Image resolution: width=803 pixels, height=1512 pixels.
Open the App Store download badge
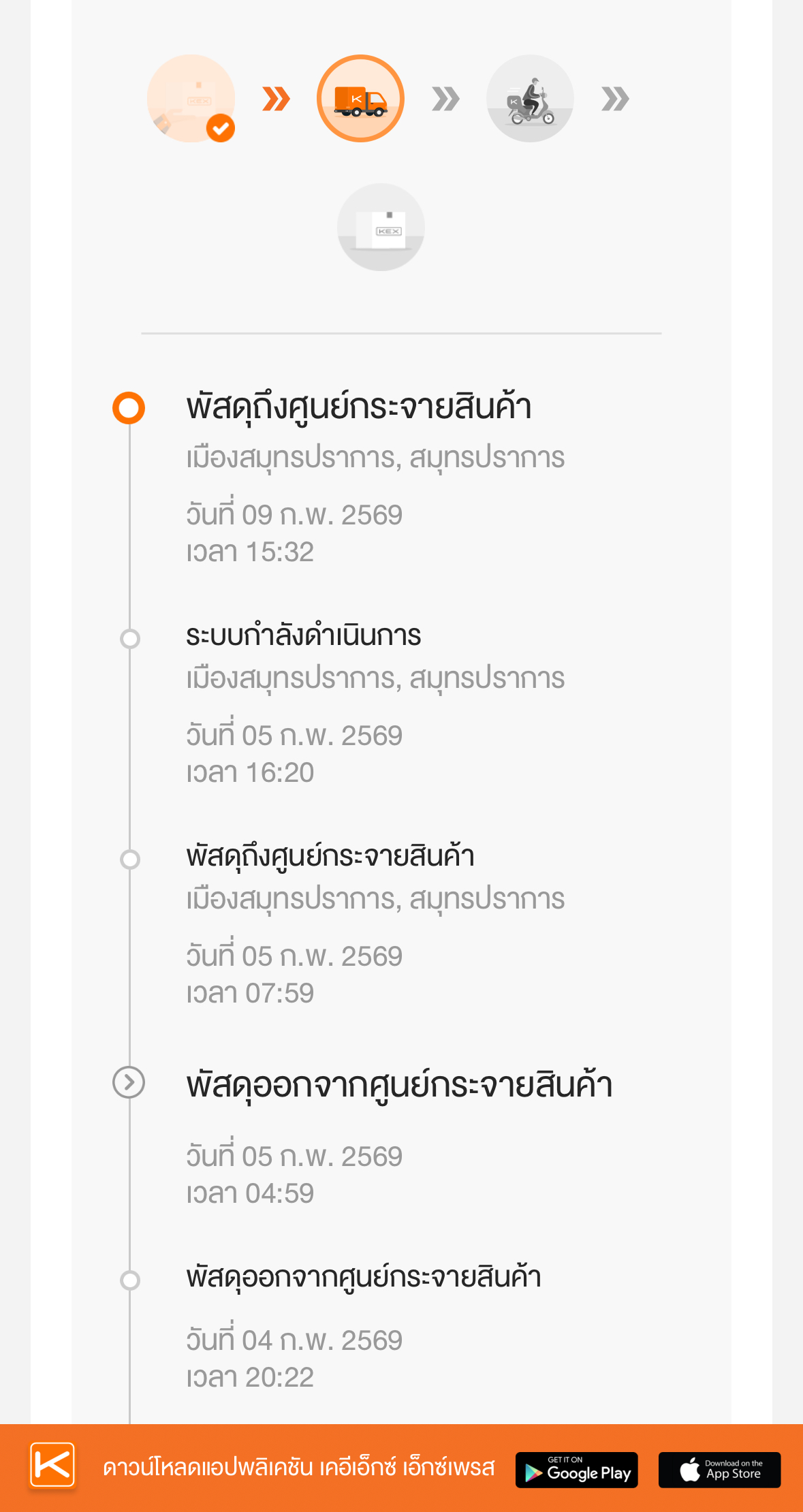719,1470
